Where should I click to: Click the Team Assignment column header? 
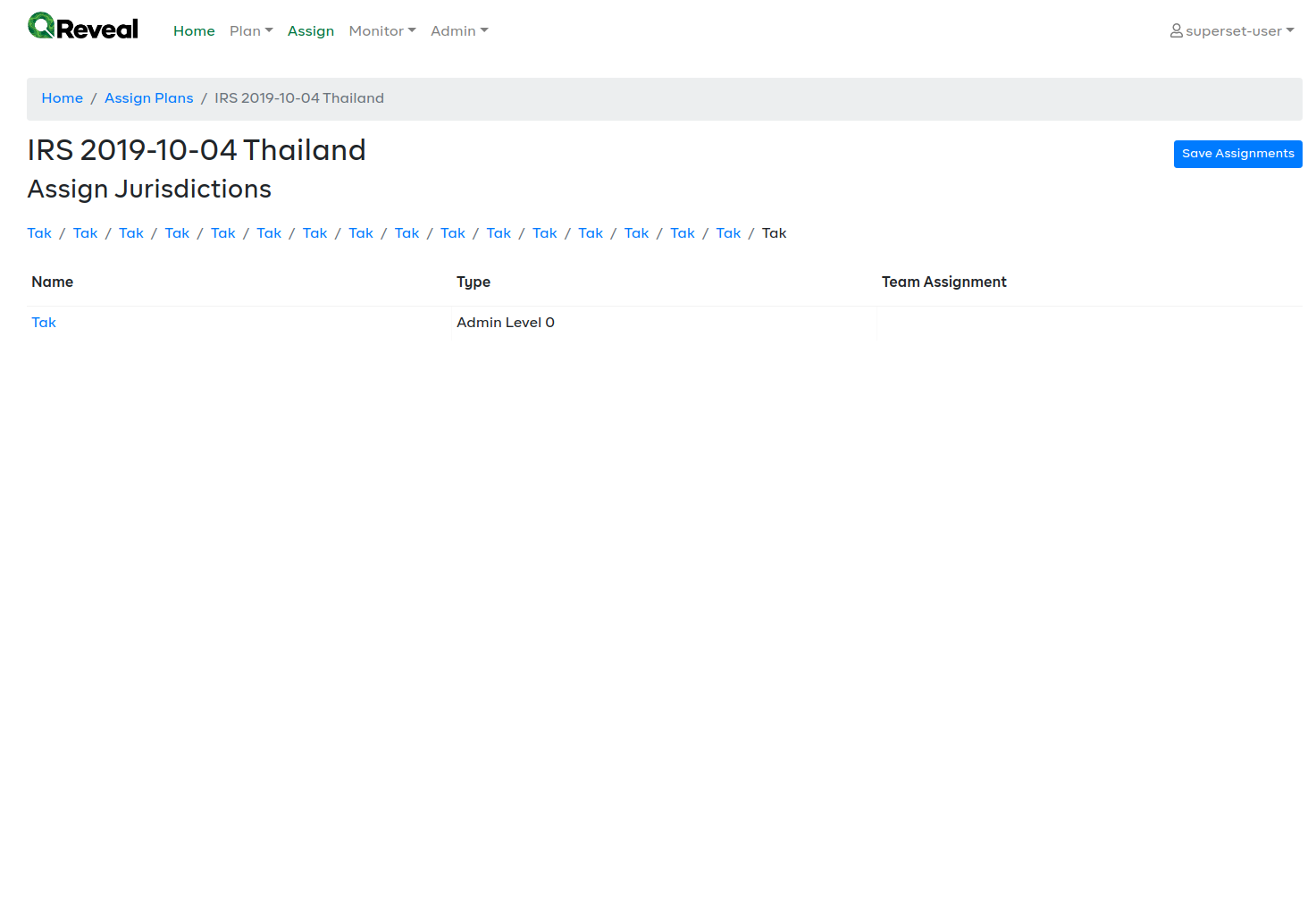click(943, 282)
